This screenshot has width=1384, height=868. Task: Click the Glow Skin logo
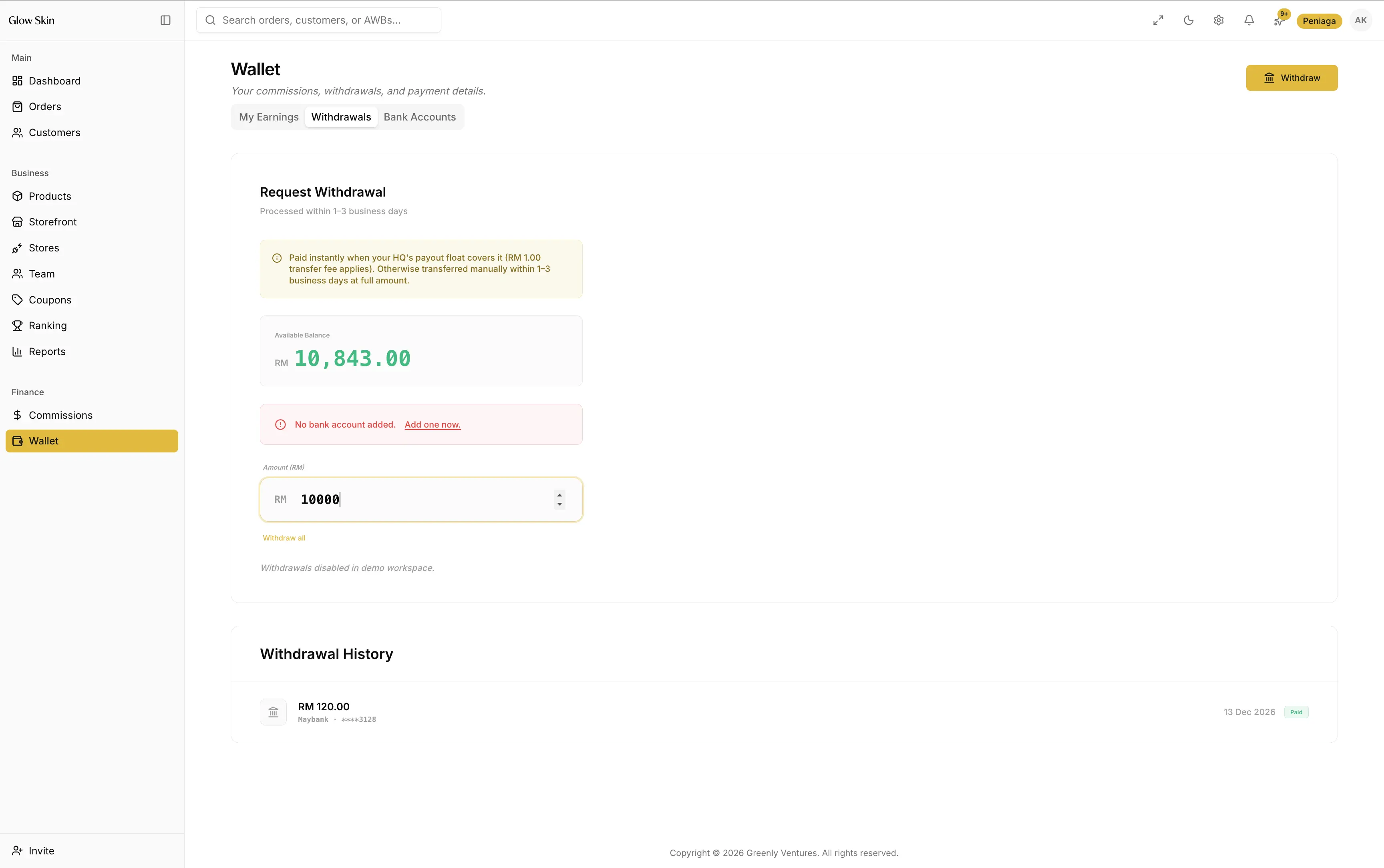[x=32, y=20]
